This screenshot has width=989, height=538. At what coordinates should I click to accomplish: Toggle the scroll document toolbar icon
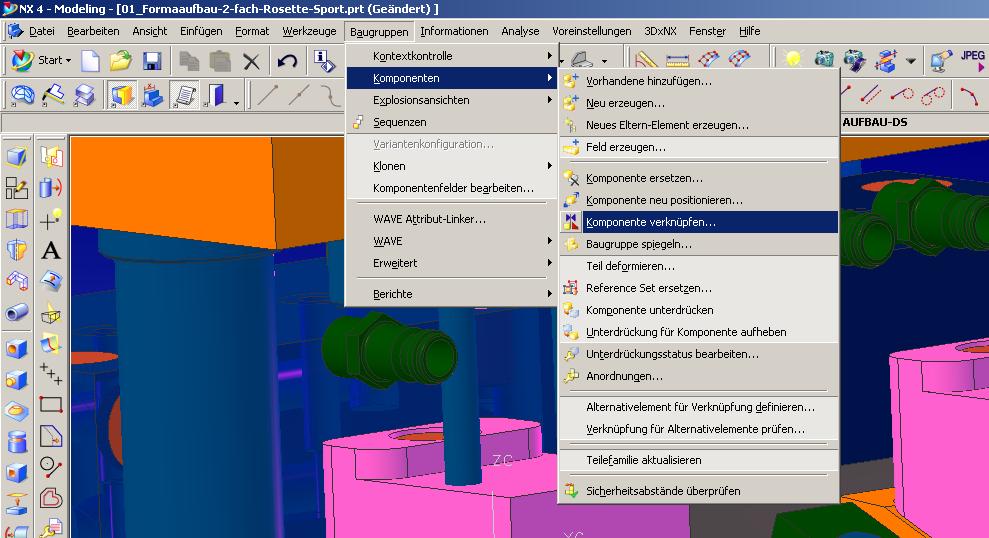(x=185, y=95)
